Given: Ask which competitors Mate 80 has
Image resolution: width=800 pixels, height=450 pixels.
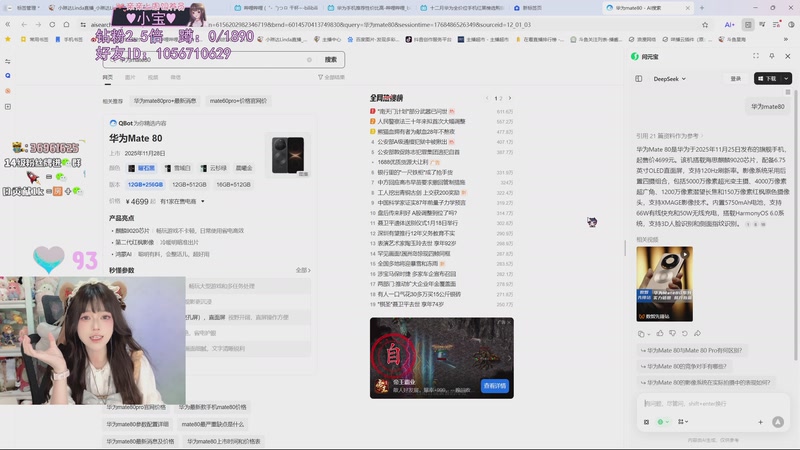Looking at the screenshot, I should pos(684,366).
